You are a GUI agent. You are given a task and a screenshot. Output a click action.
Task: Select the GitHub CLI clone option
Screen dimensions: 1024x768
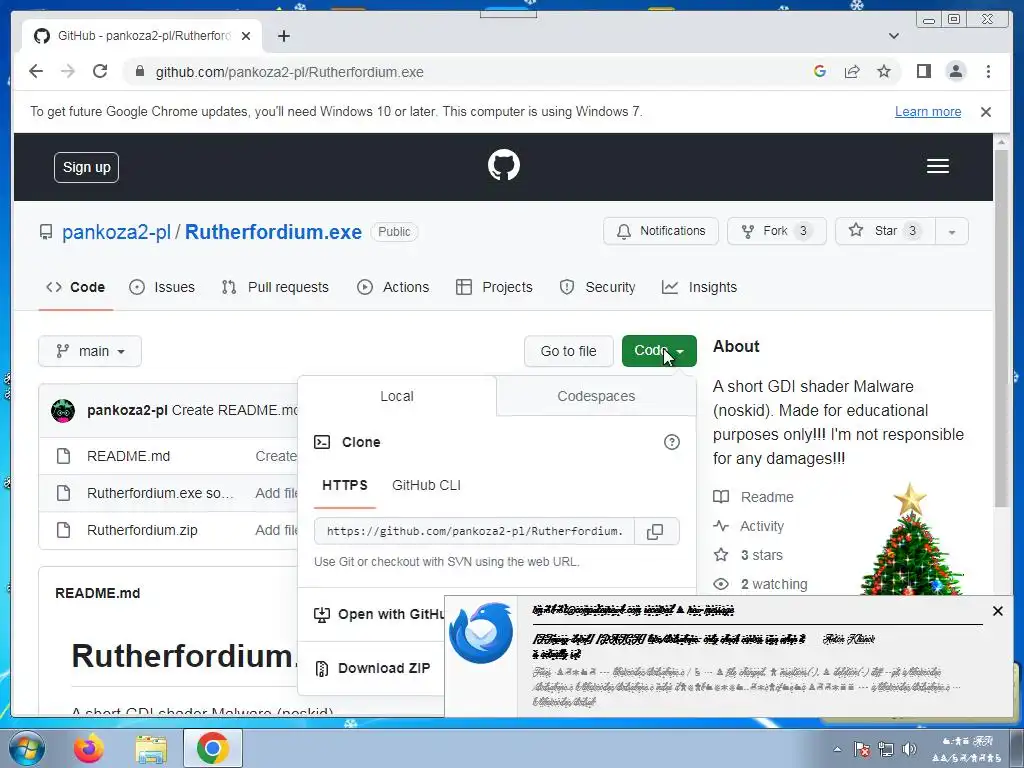(x=426, y=485)
